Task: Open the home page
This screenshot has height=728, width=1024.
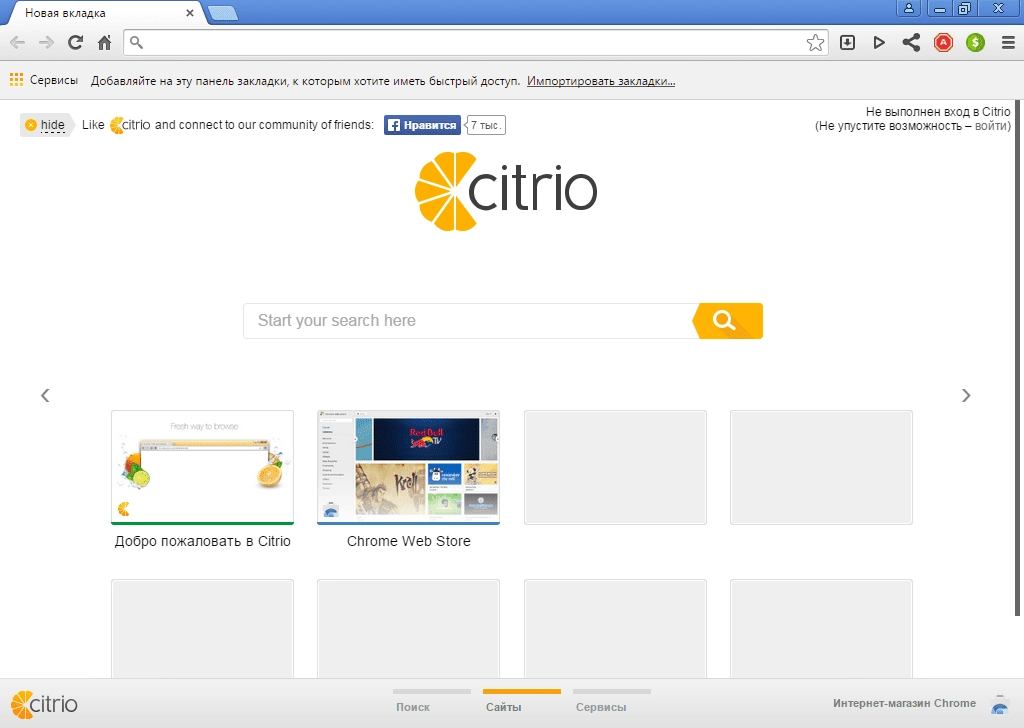Action: [x=104, y=43]
